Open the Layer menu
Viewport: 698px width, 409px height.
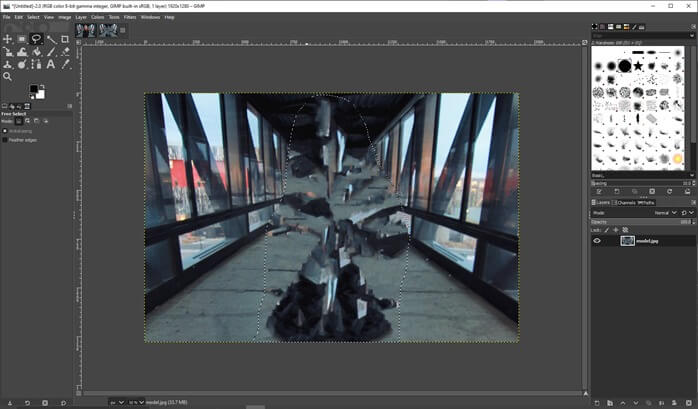click(x=81, y=17)
